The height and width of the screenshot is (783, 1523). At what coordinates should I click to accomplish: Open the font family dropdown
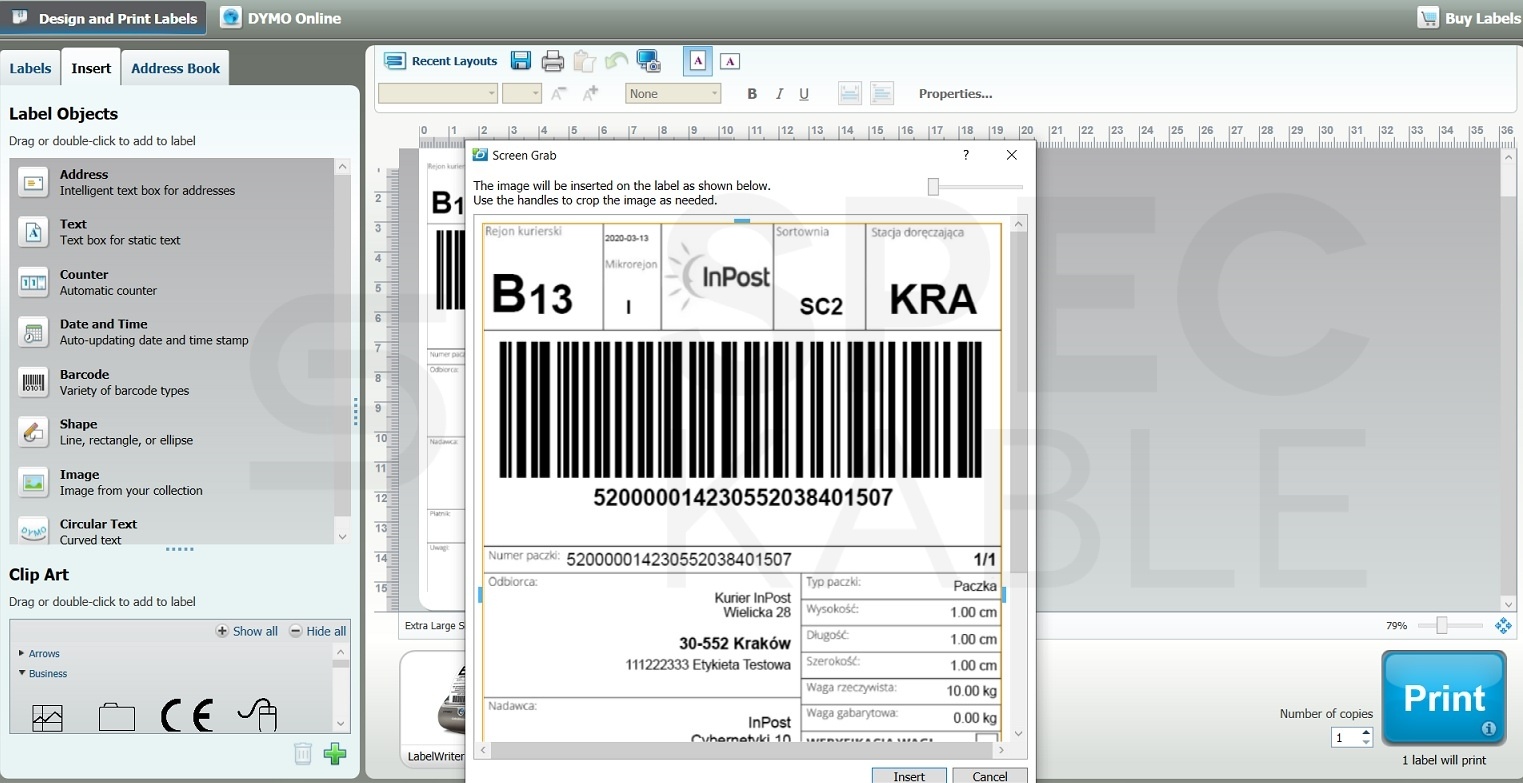(x=438, y=94)
